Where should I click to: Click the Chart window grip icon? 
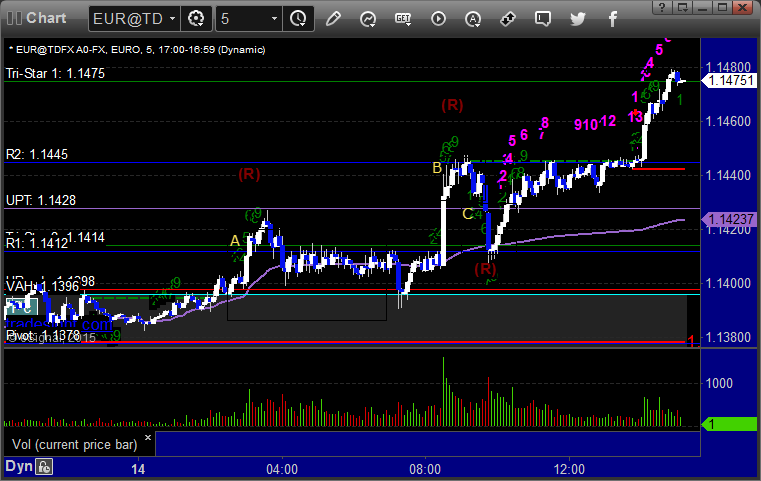tap(14, 18)
